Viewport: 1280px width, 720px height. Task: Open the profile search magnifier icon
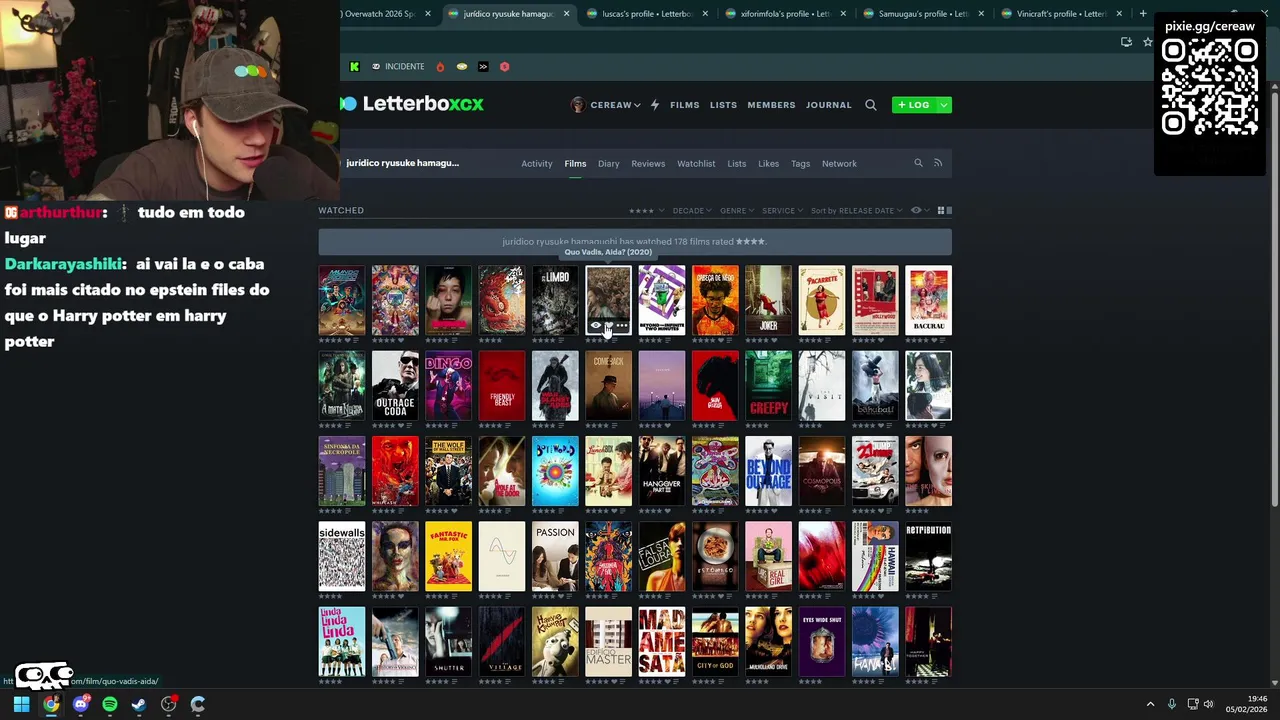918,163
